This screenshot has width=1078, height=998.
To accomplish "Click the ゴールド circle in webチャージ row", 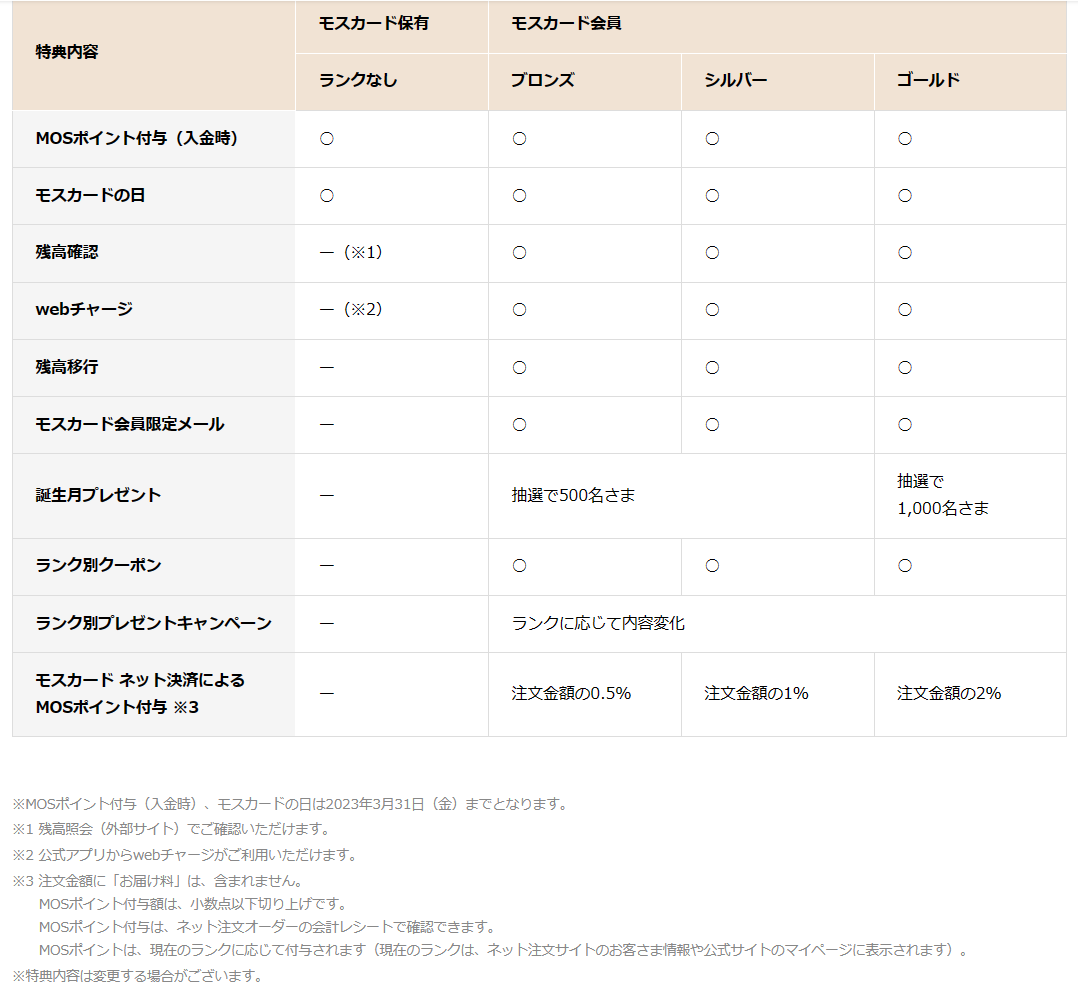I will click(905, 310).
